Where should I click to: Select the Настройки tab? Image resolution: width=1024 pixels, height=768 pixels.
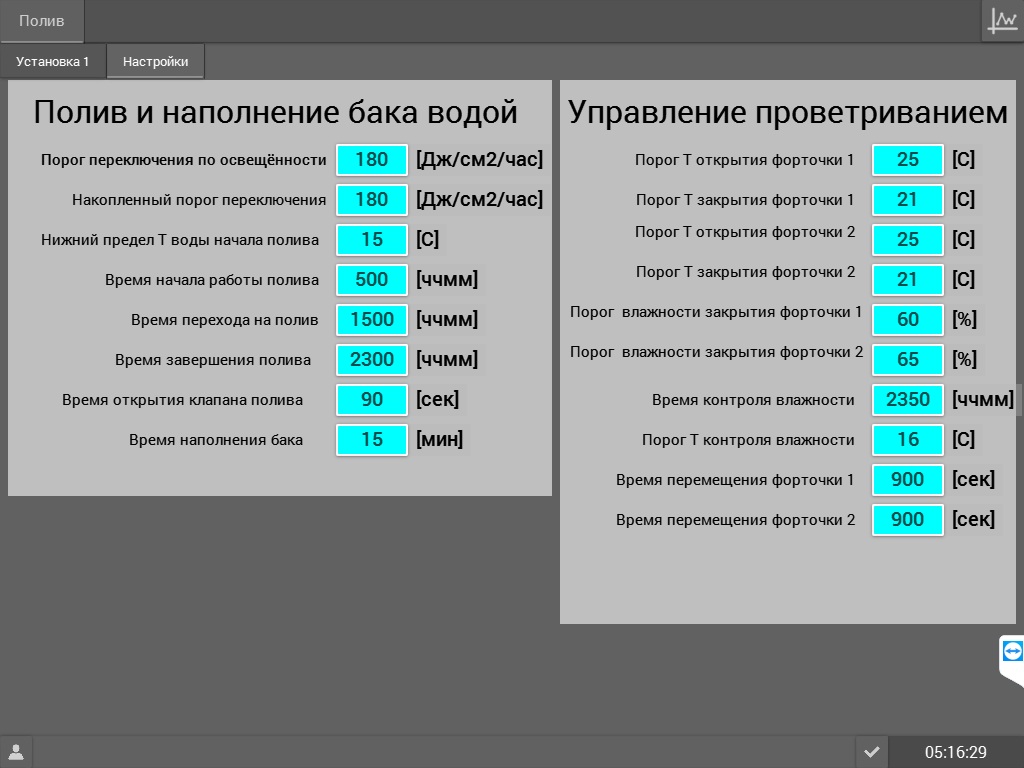tap(155, 61)
